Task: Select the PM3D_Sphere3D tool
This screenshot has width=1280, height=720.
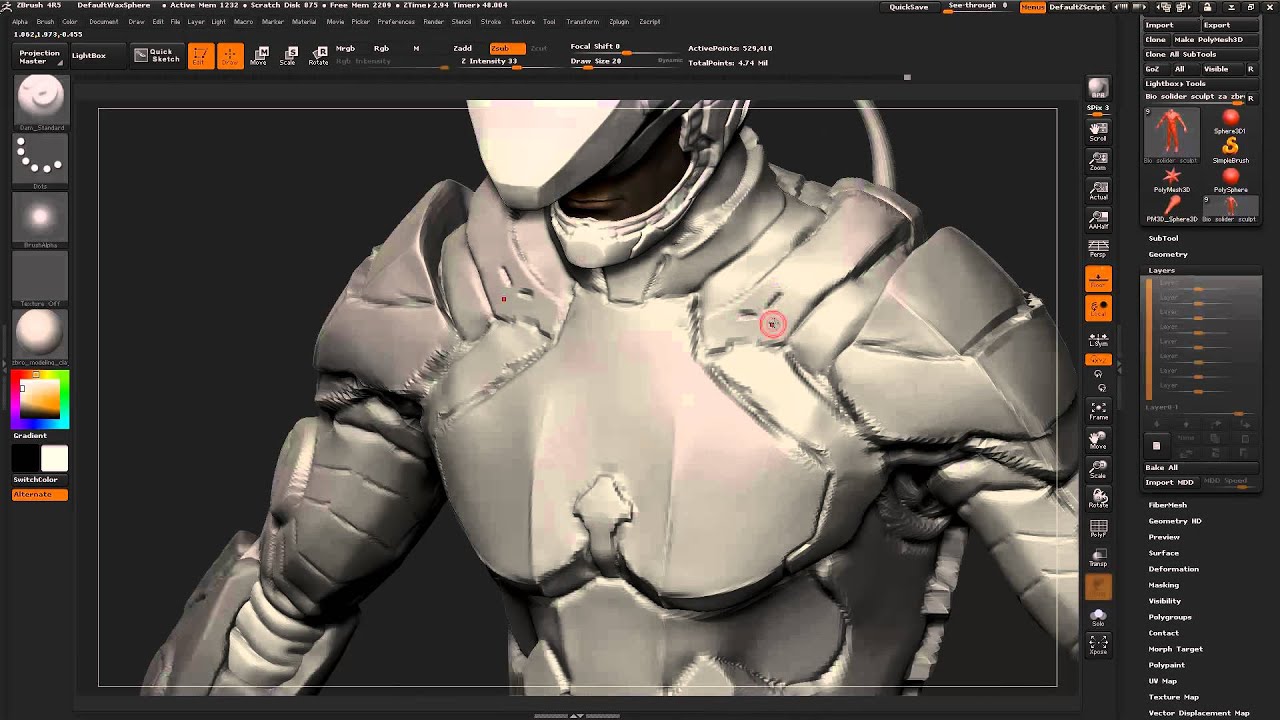Action: (1172, 209)
